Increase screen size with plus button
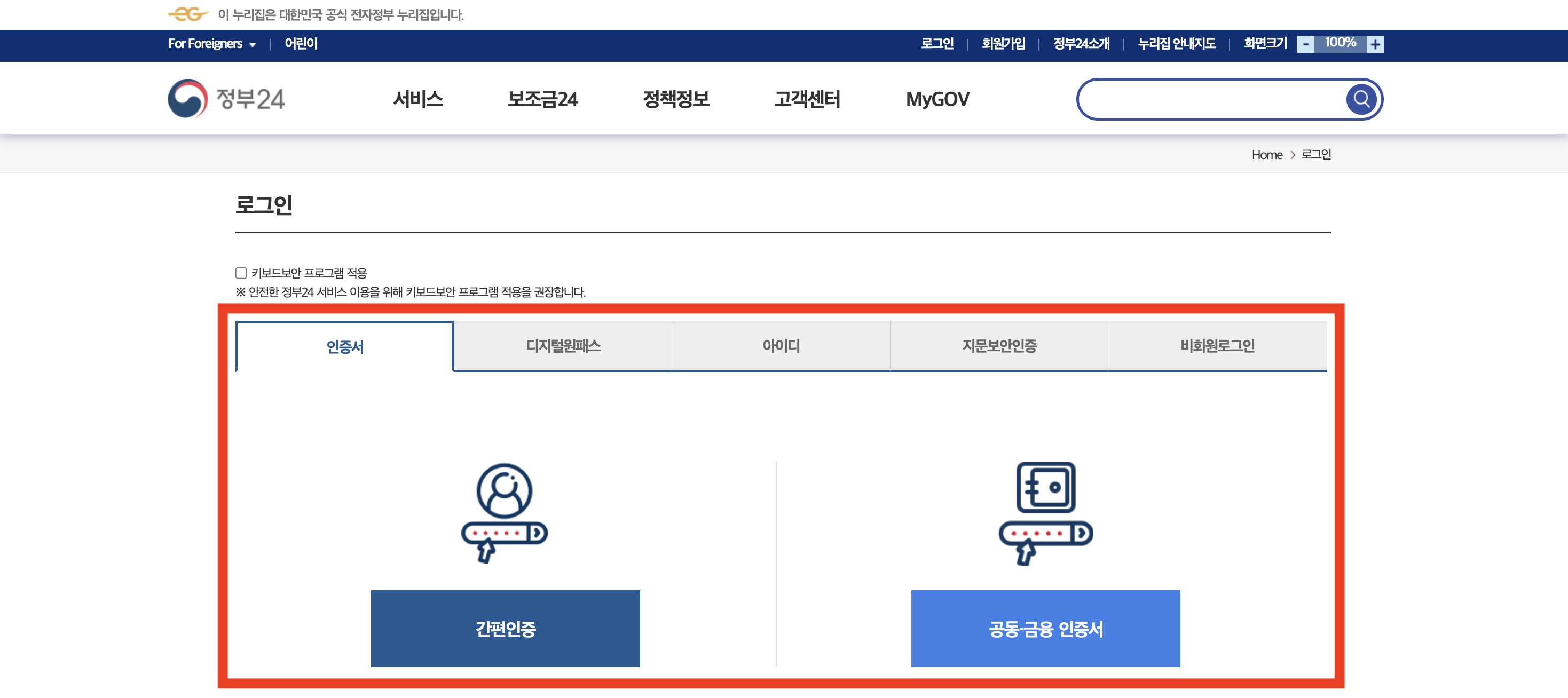 (x=1374, y=44)
